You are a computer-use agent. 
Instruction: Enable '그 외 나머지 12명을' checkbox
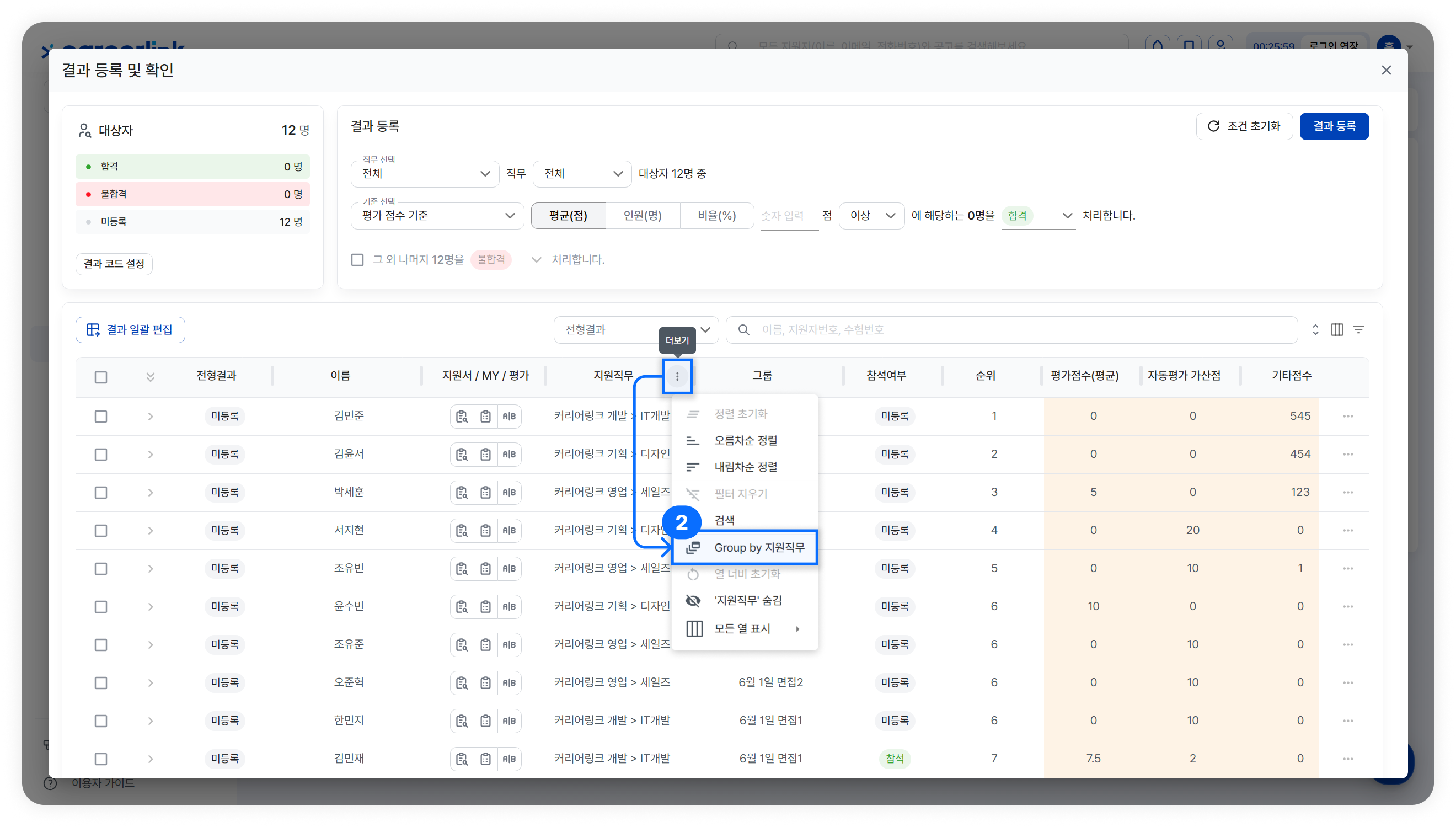pos(357,259)
